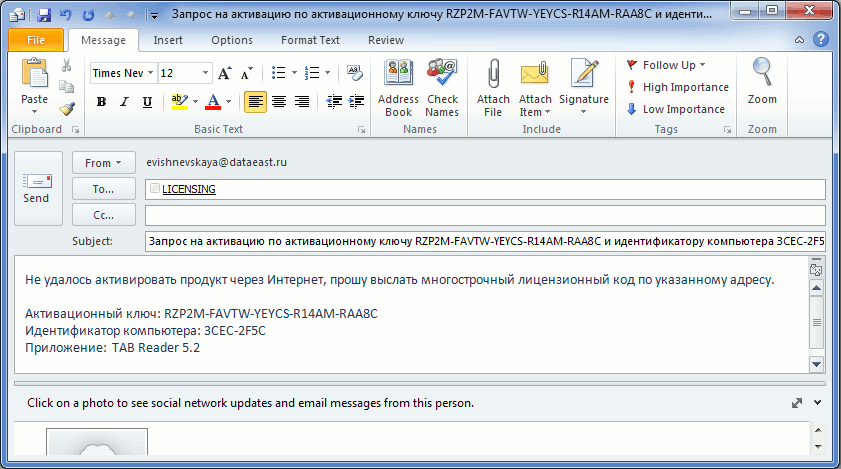Image resolution: width=841 pixels, height=469 pixels.
Task: Click the contact photo placeholder
Action: tap(97, 442)
